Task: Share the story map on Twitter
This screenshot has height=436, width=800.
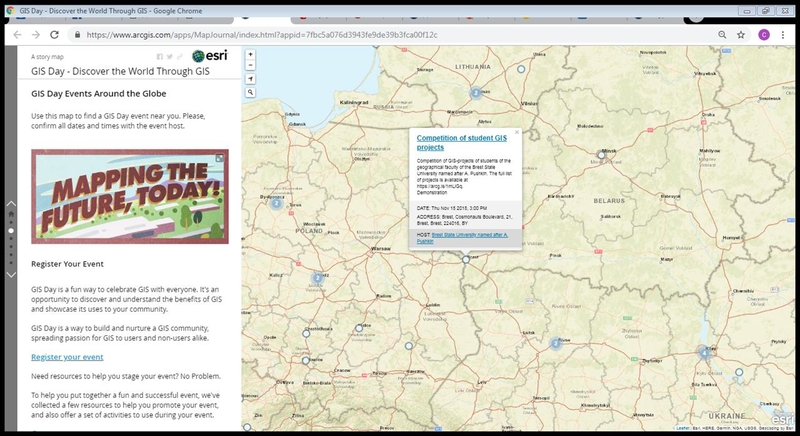Action: click(169, 57)
